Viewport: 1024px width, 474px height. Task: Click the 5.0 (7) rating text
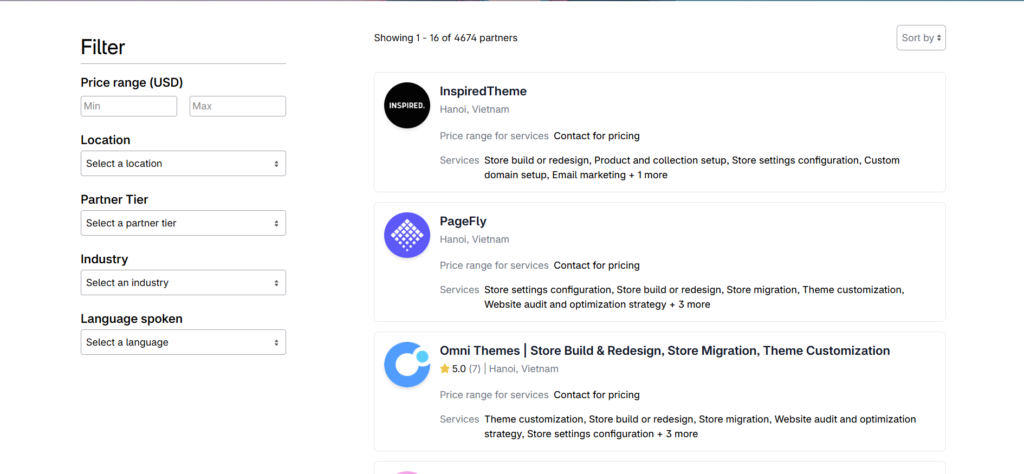pos(466,369)
